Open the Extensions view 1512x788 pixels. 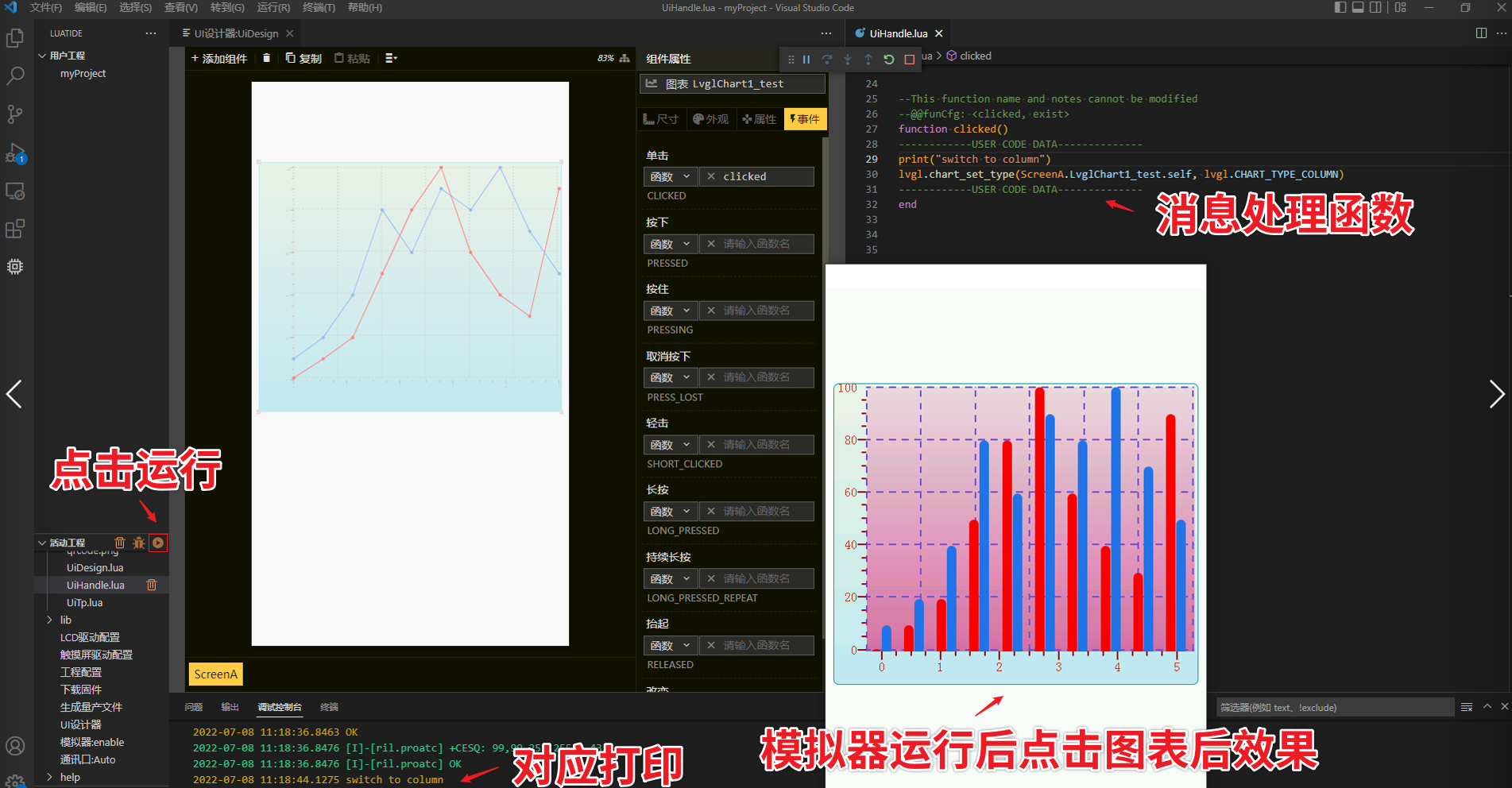click(x=15, y=230)
